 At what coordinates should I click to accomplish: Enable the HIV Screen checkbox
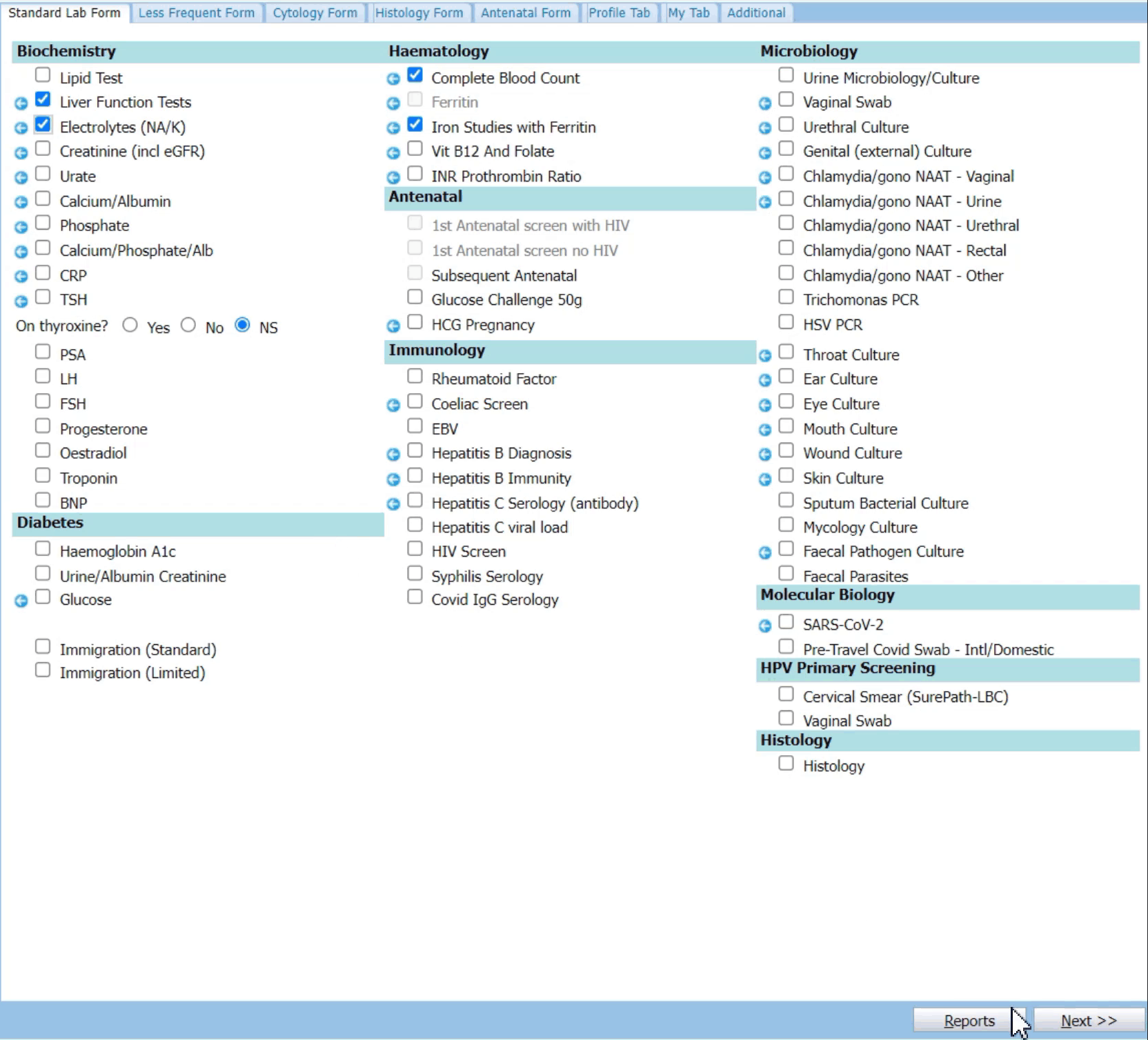(x=415, y=549)
